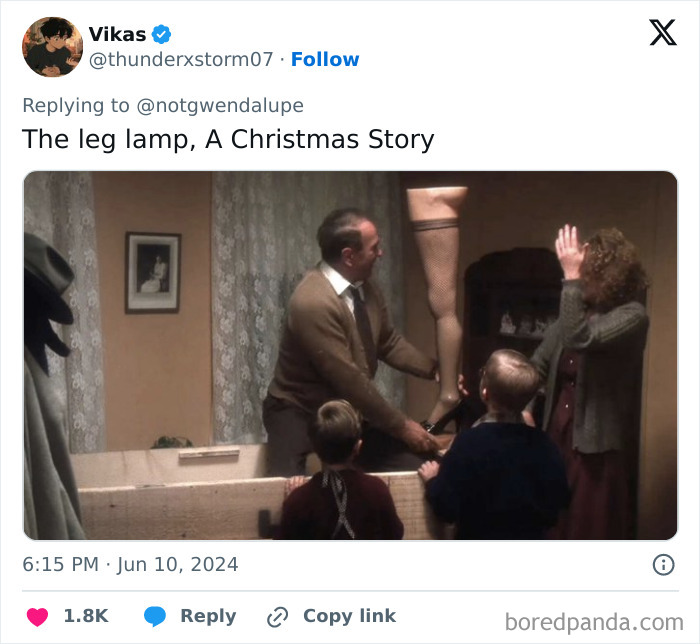
Task: Like the tweet with the heart icon
Action: pos(37,616)
